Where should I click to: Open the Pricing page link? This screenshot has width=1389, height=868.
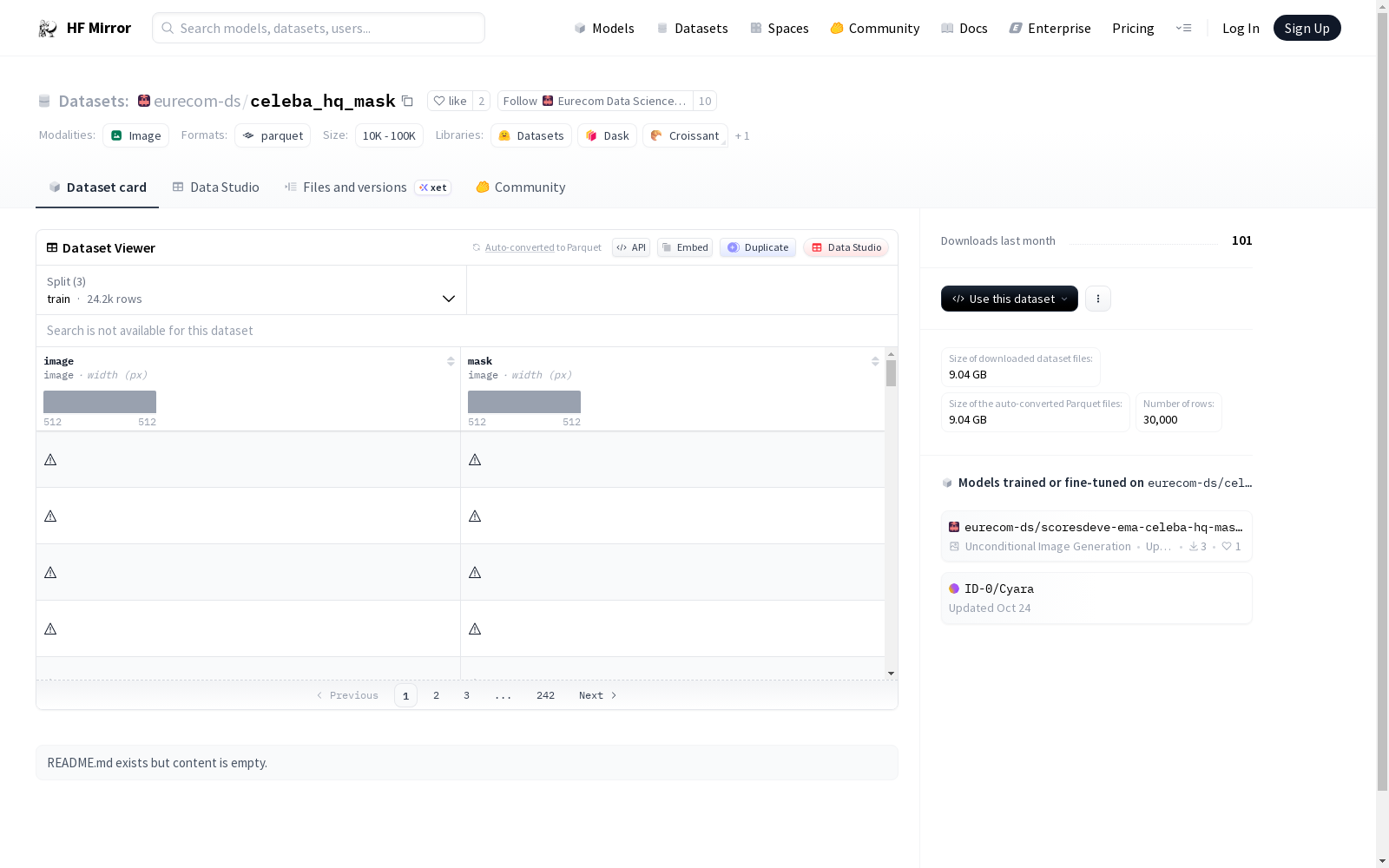(x=1133, y=29)
